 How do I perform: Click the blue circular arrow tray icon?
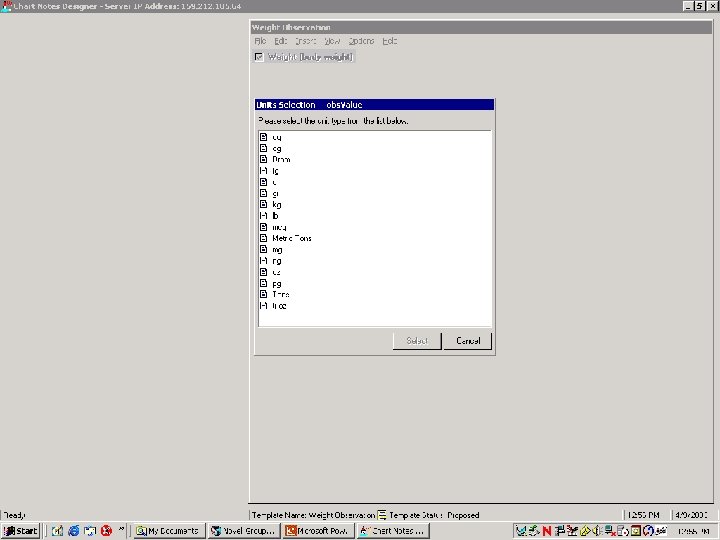pyautogui.click(x=648, y=531)
